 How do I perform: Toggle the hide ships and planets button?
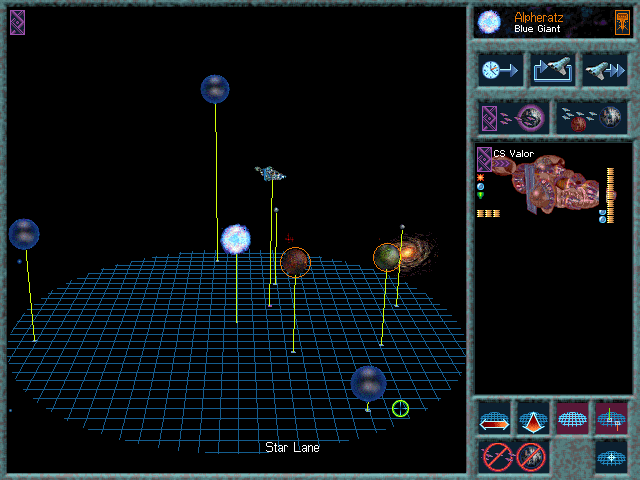[x=514, y=457]
